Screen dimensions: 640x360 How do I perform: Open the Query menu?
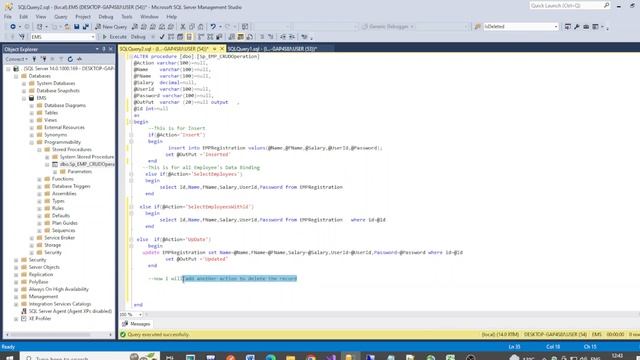[x=60, y=17]
